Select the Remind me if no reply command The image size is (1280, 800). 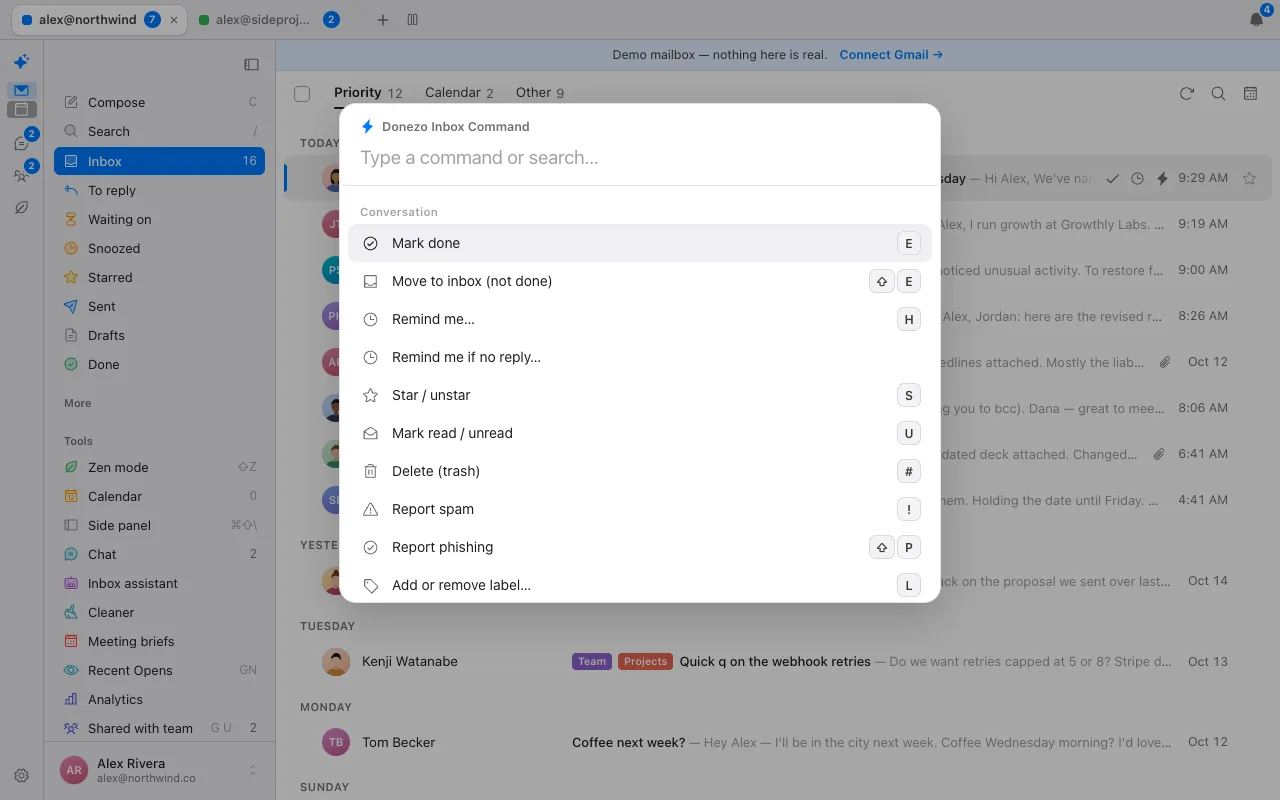[x=640, y=357]
